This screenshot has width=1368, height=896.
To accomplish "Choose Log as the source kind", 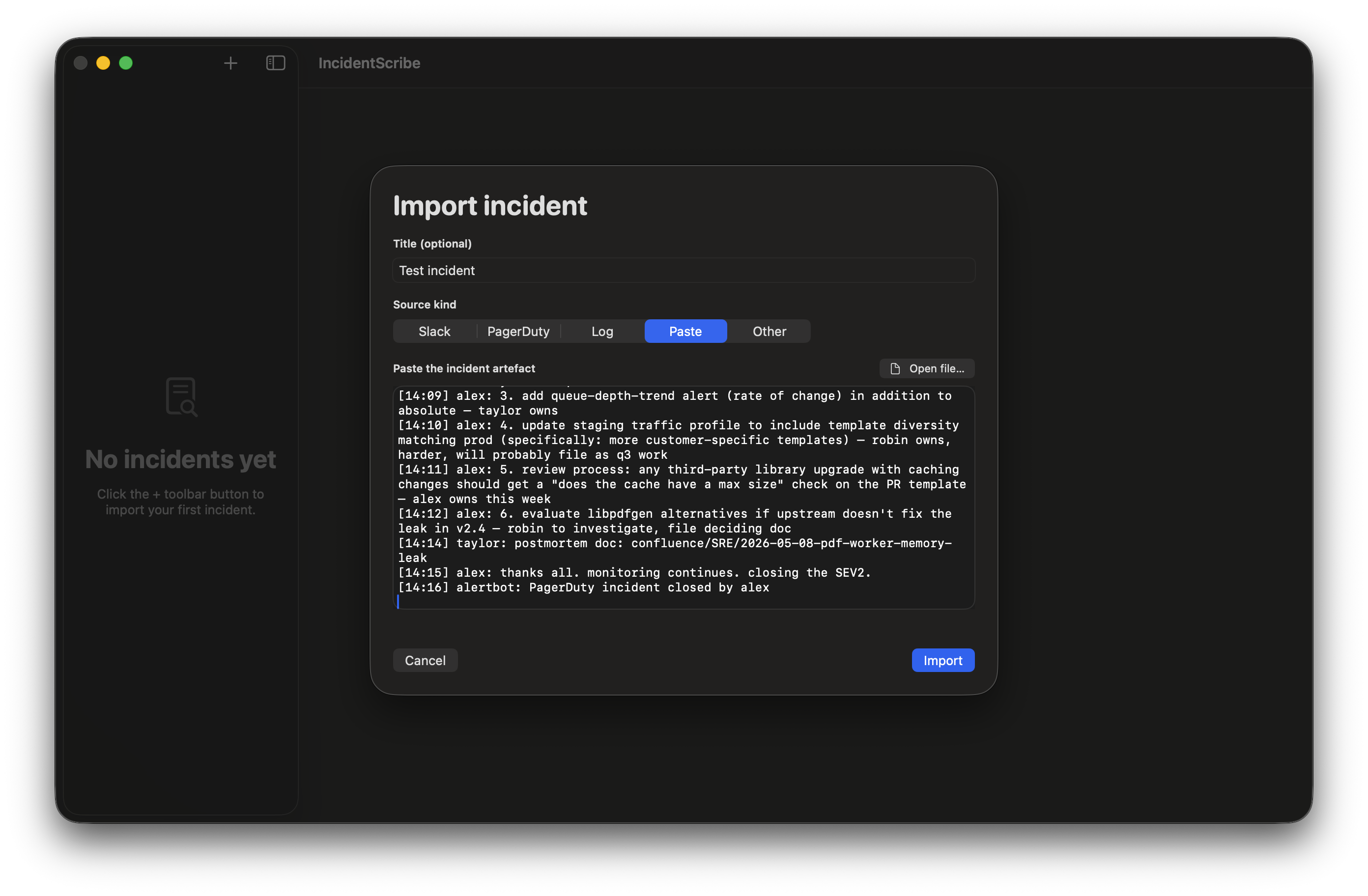I will (x=602, y=332).
